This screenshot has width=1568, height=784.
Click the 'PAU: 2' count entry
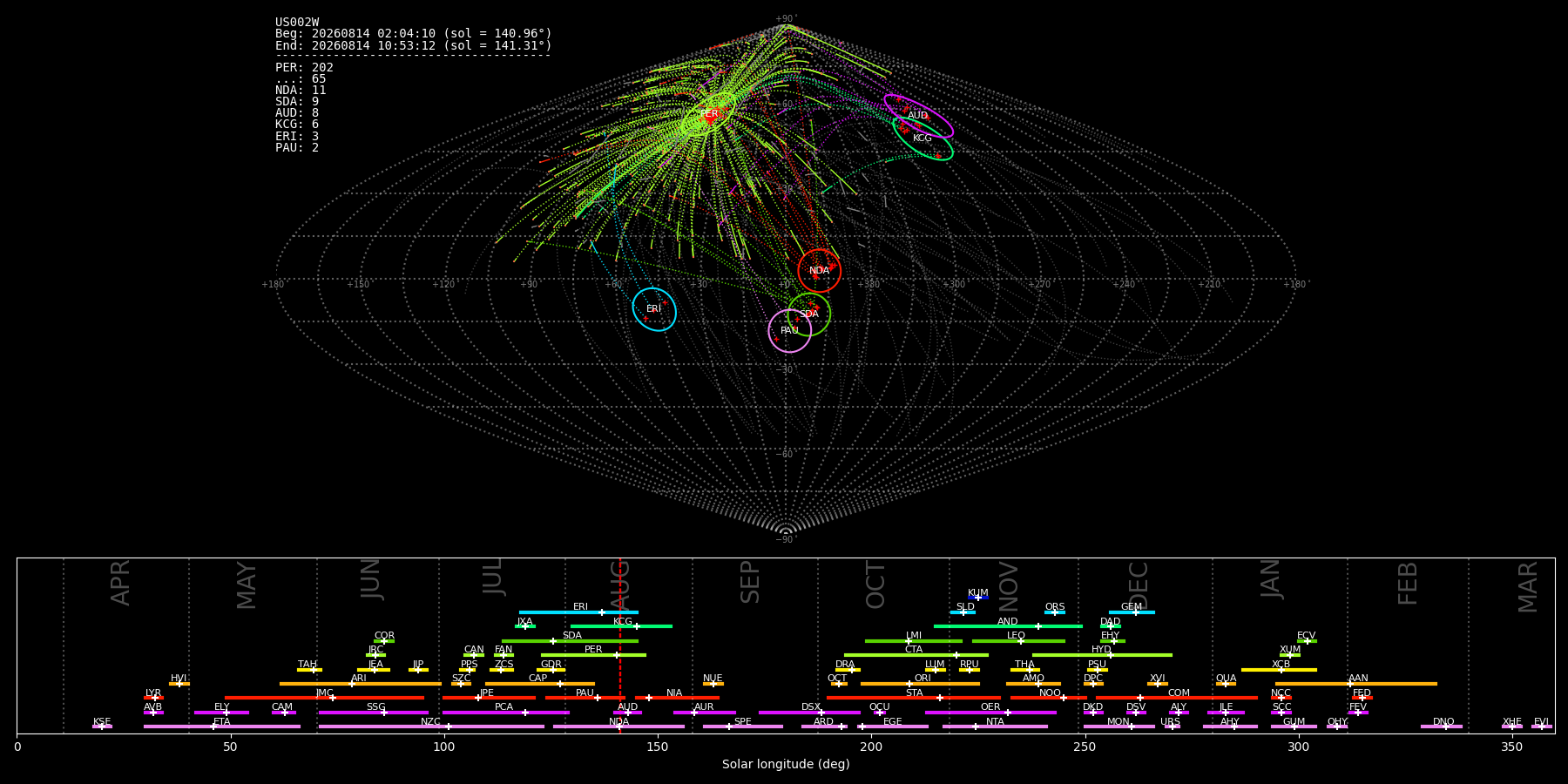coord(297,148)
